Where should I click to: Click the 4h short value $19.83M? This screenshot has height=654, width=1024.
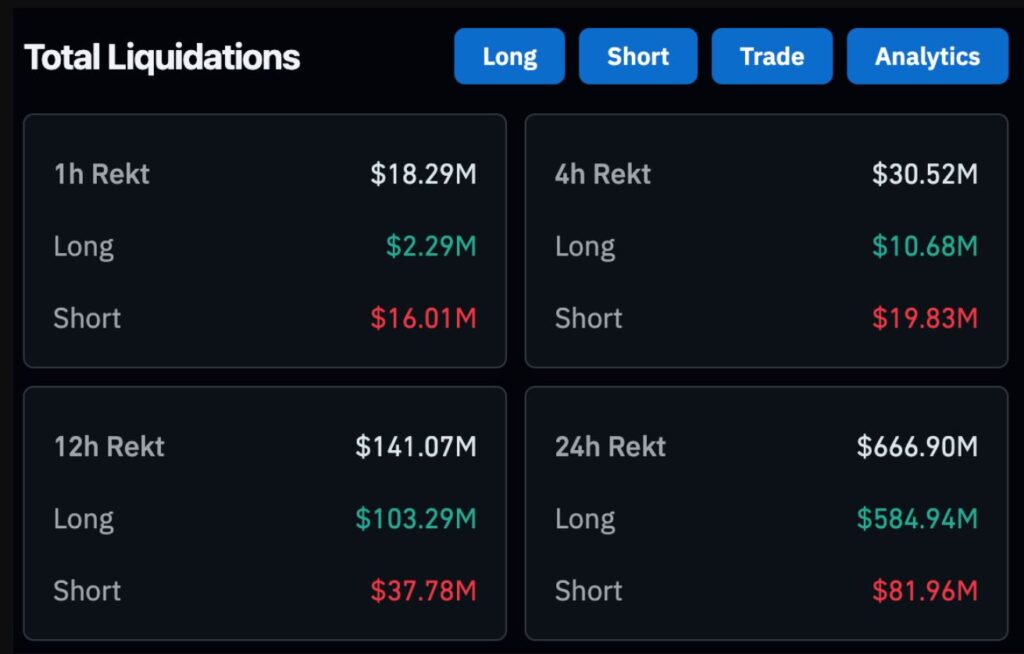[x=924, y=318]
